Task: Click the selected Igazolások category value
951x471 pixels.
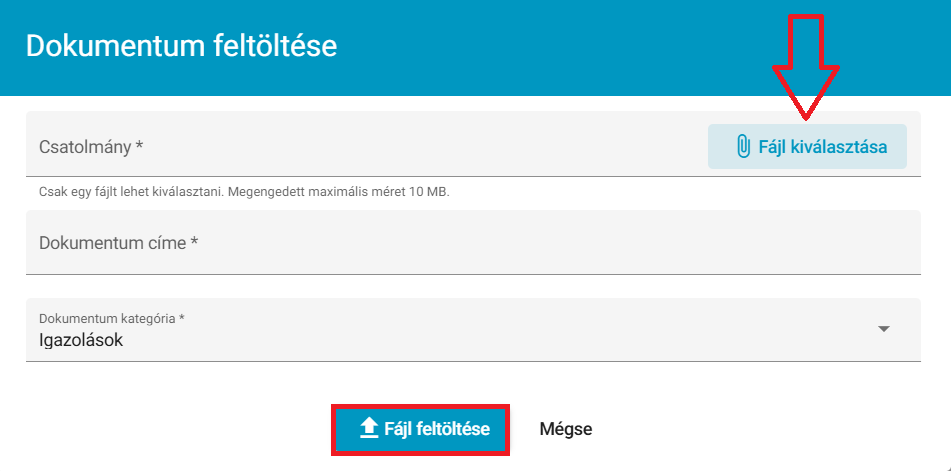Action: click(x=81, y=341)
